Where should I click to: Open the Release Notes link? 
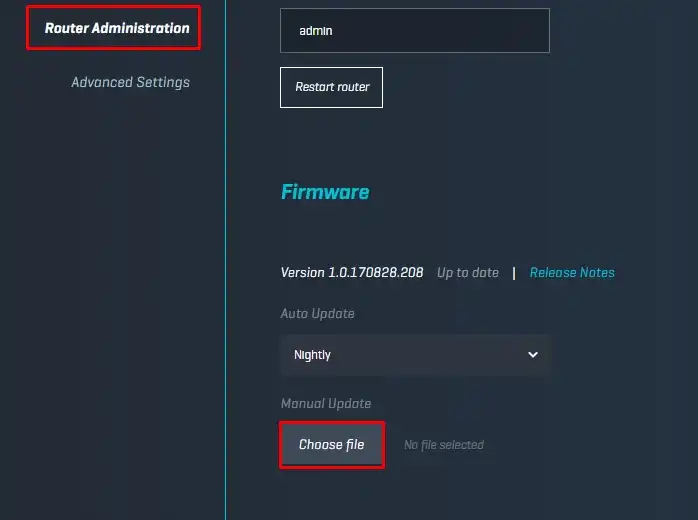(572, 272)
